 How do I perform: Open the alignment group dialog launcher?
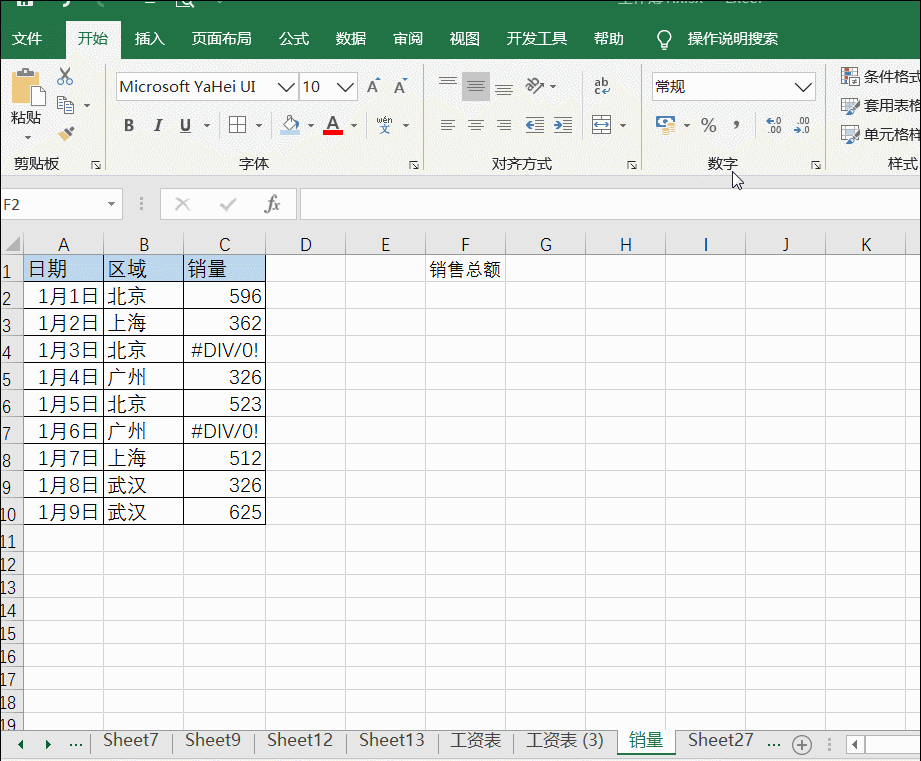632,165
